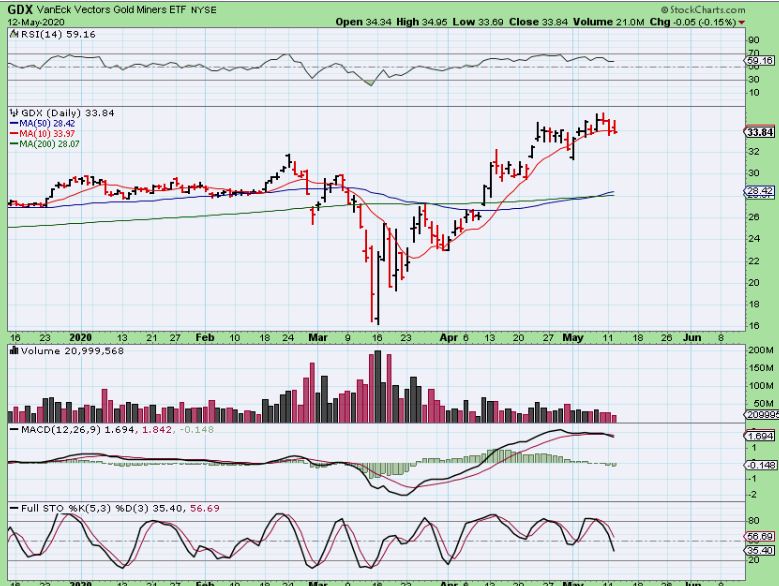779x586 pixels.
Task: Click the Apr label on price chart date axis
Action: coord(449,337)
